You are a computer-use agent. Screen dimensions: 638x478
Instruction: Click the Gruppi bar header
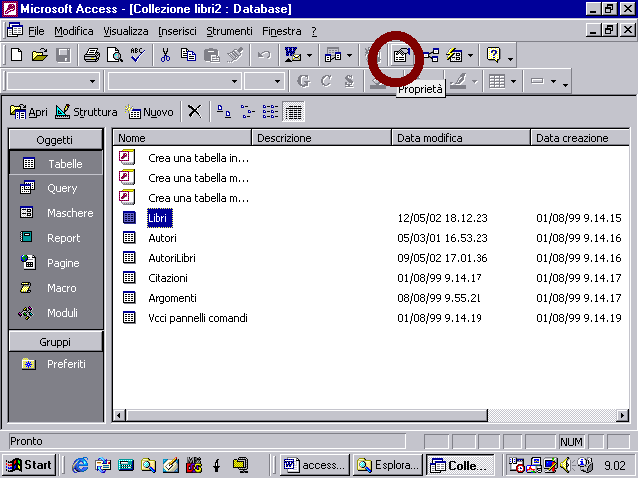point(55,342)
